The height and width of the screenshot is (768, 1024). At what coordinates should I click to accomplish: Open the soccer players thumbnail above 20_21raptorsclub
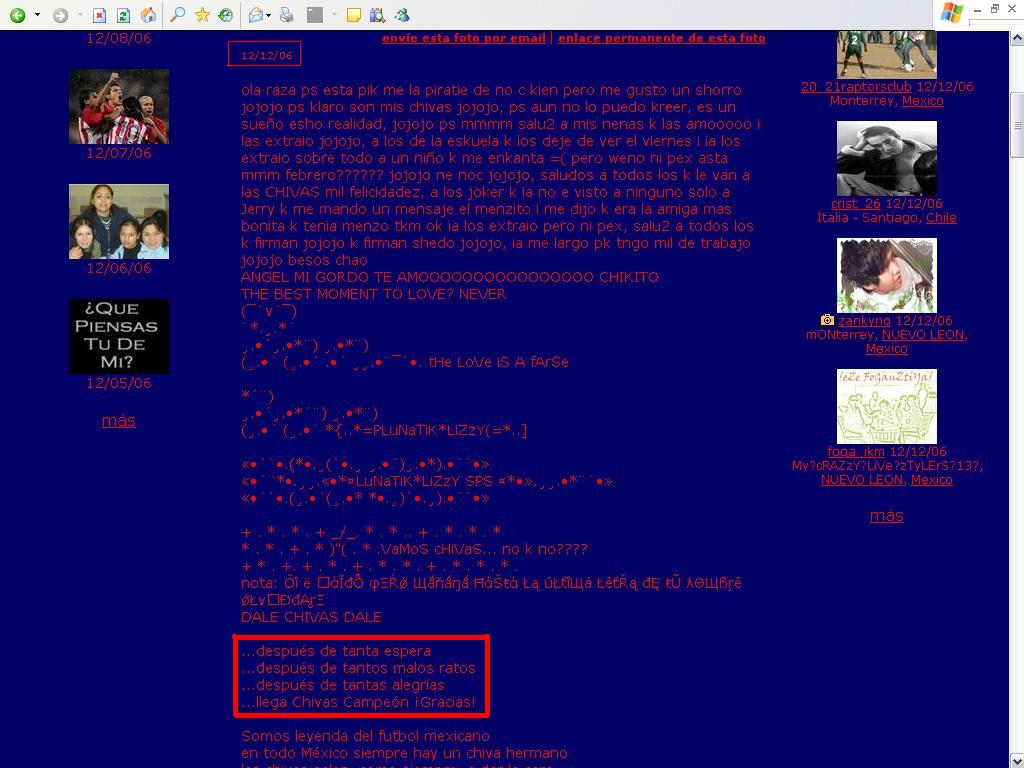(x=887, y=55)
